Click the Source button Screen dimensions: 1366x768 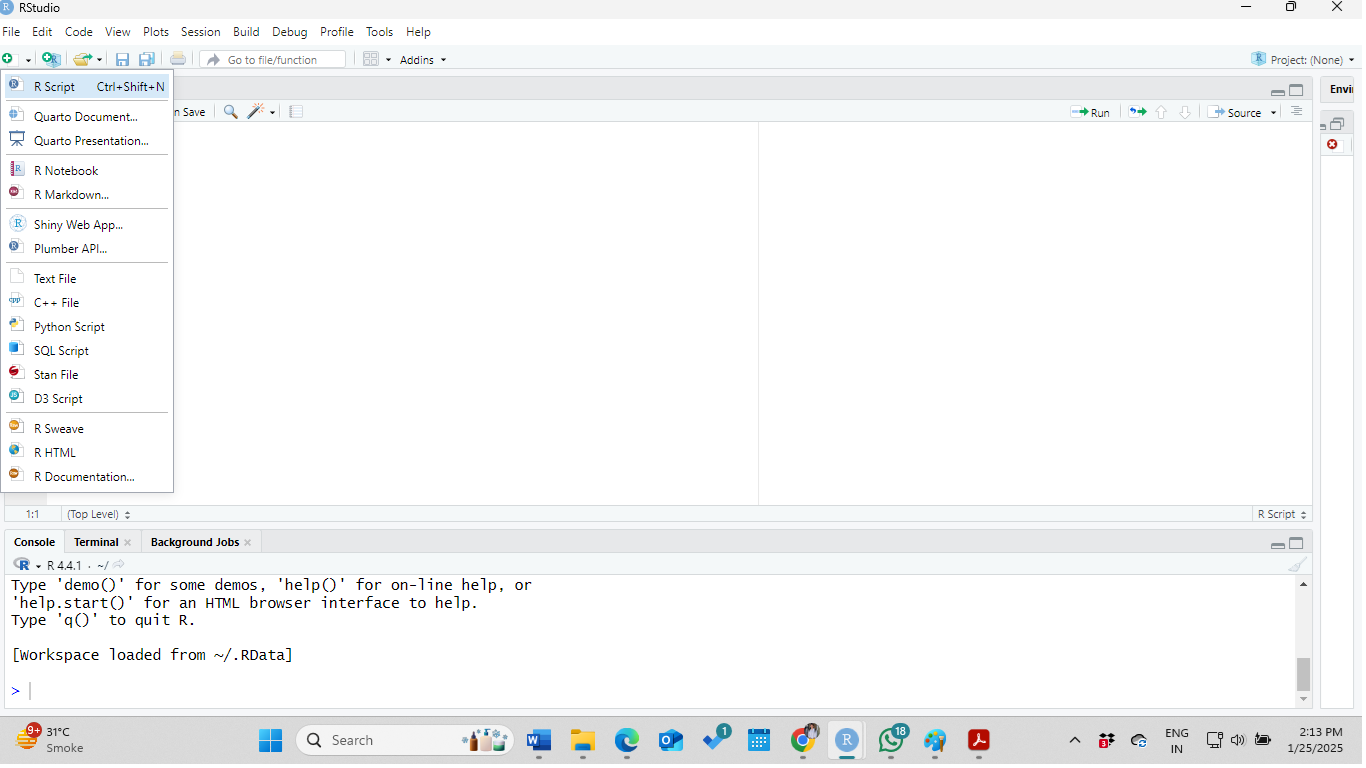1235,112
